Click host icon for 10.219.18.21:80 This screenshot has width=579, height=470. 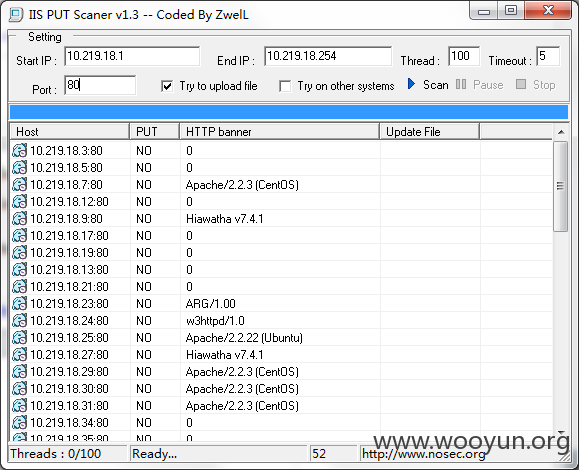coord(20,287)
